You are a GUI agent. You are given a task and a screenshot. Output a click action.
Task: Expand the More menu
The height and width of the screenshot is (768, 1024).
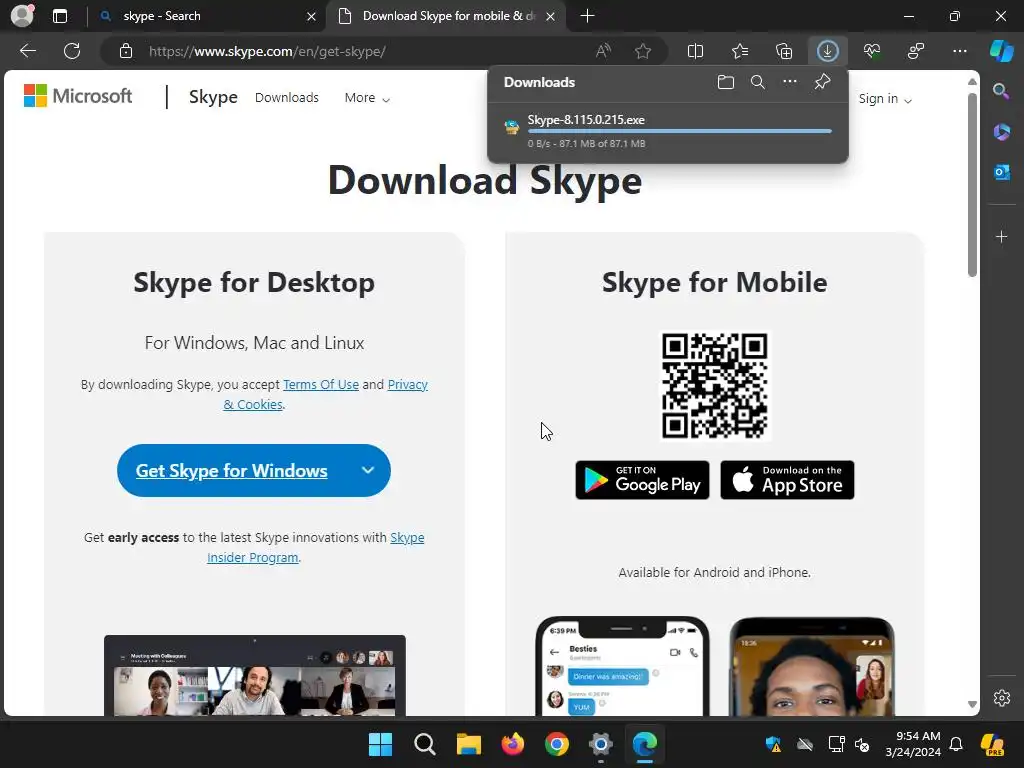click(367, 97)
